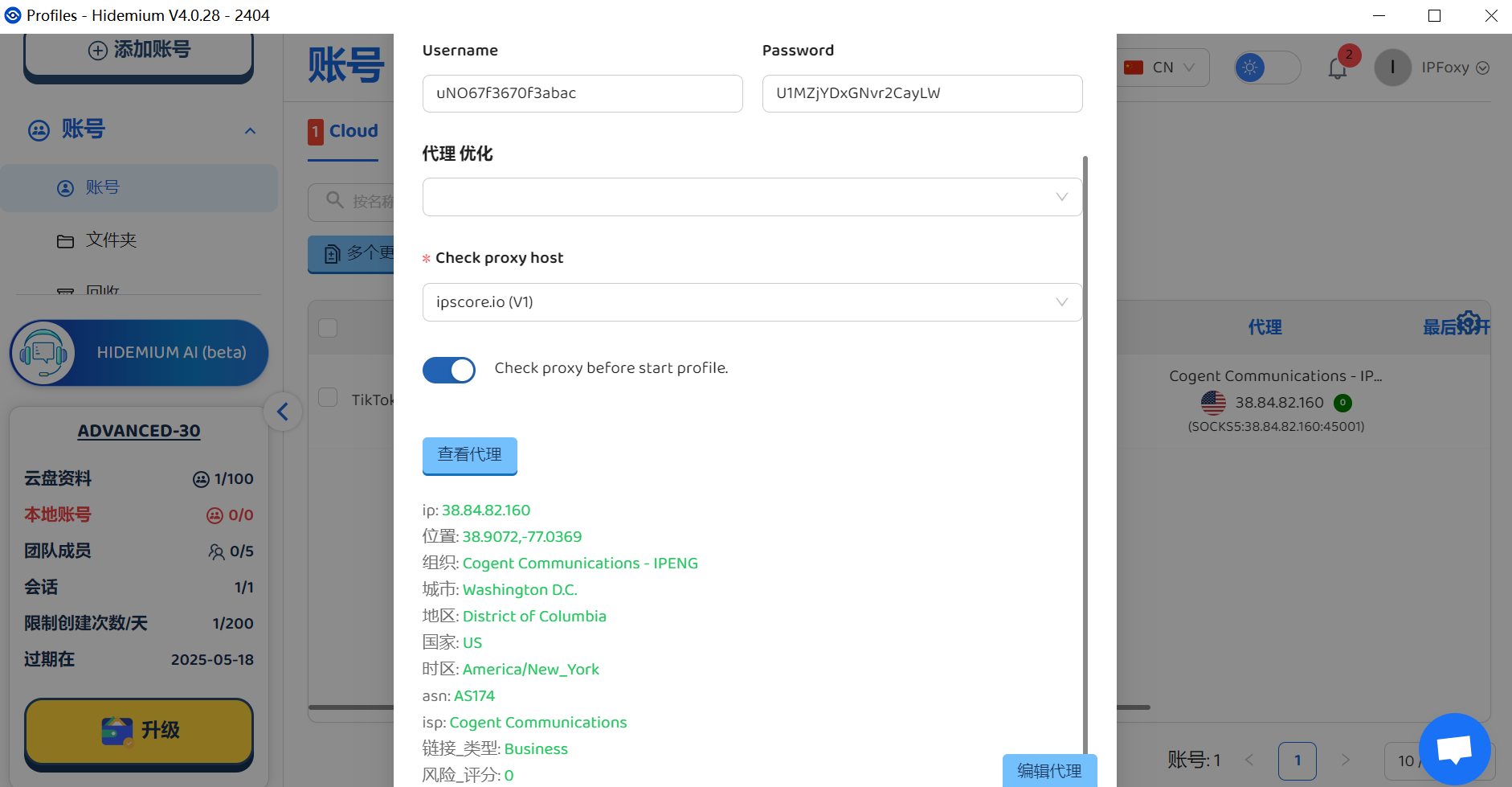The height and width of the screenshot is (787, 1512).
Task: Check the TikTok row checkbox
Action: coord(328,398)
